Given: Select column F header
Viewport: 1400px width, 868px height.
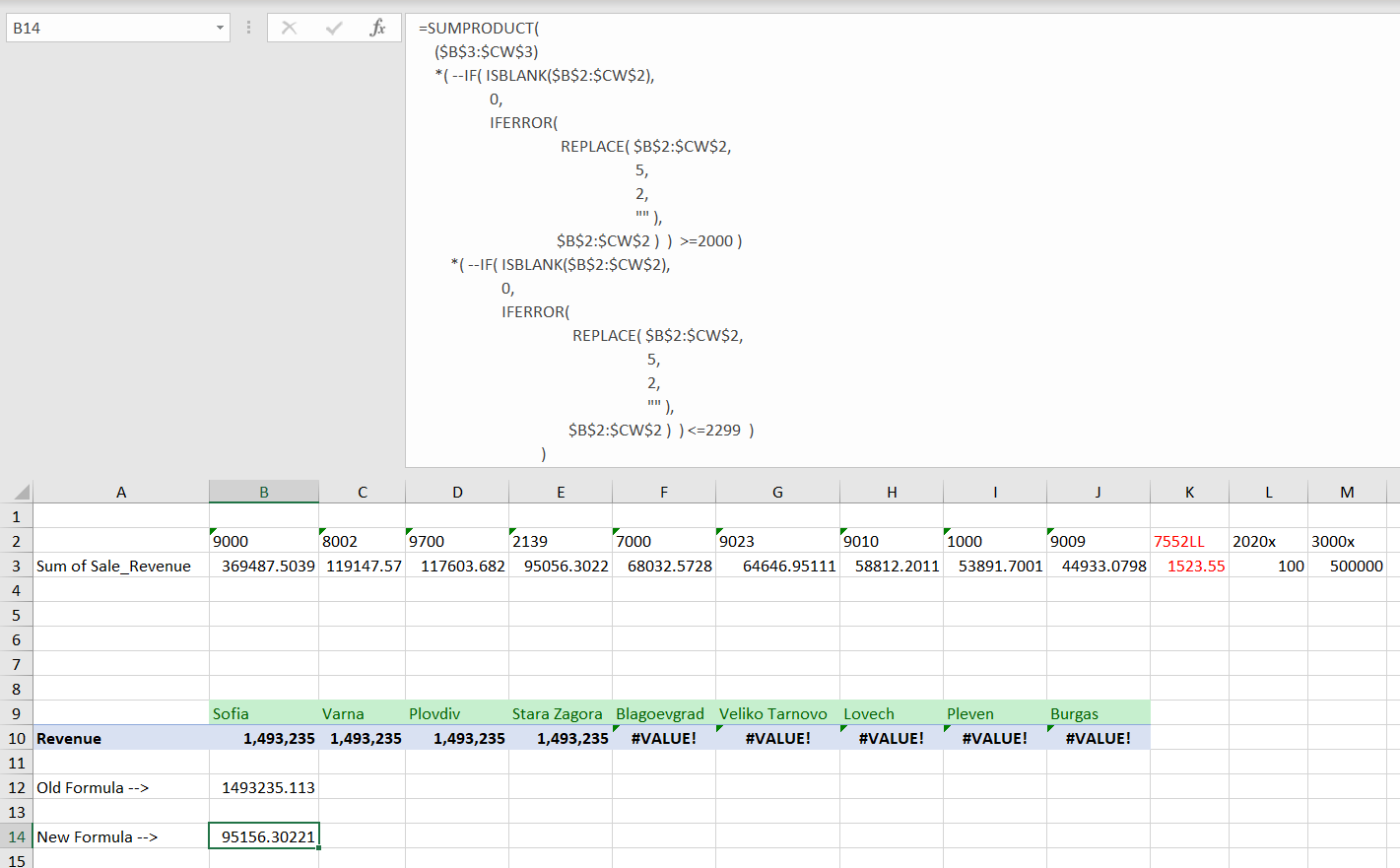Looking at the screenshot, I should [x=664, y=492].
